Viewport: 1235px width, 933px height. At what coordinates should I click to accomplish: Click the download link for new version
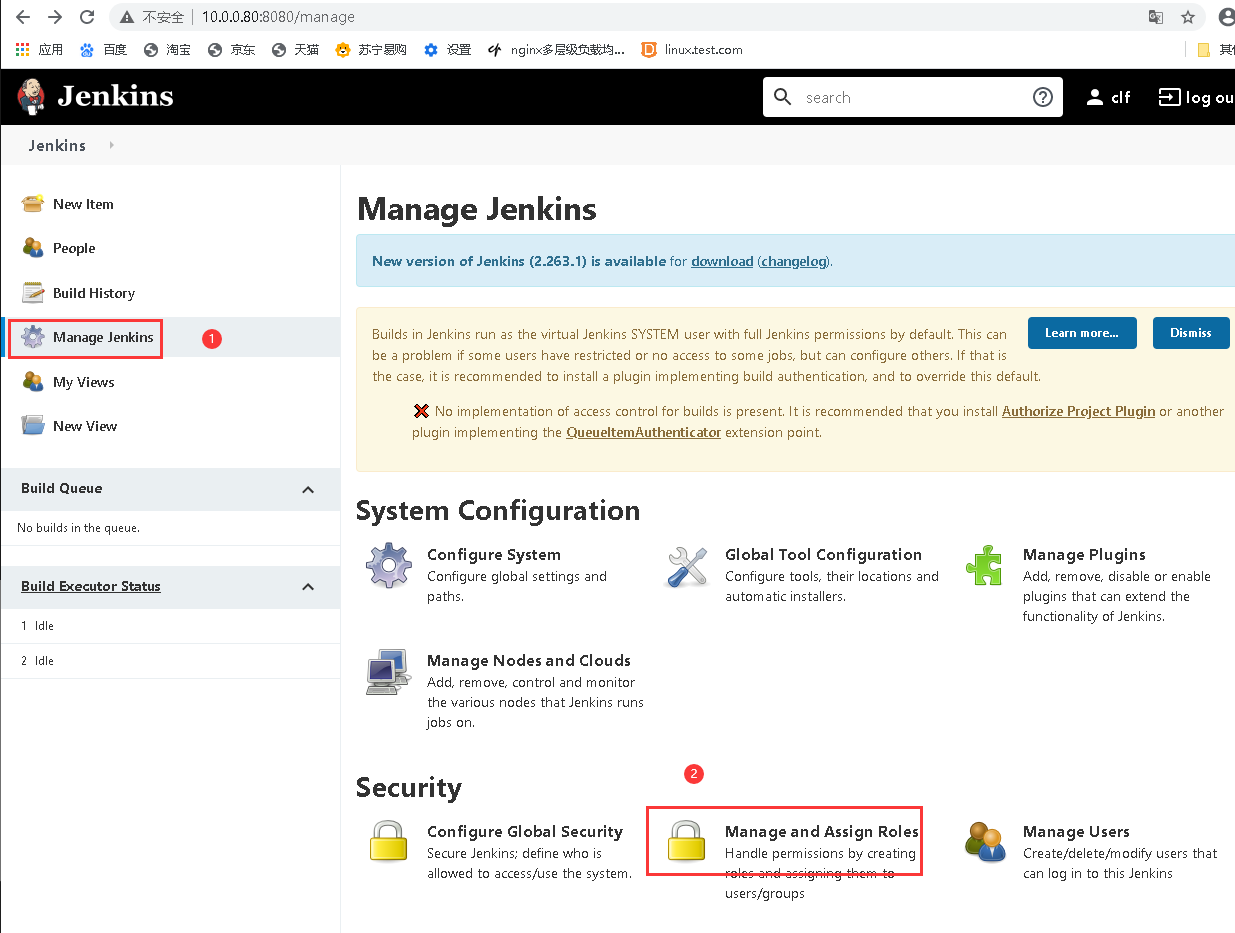click(x=722, y=261)
